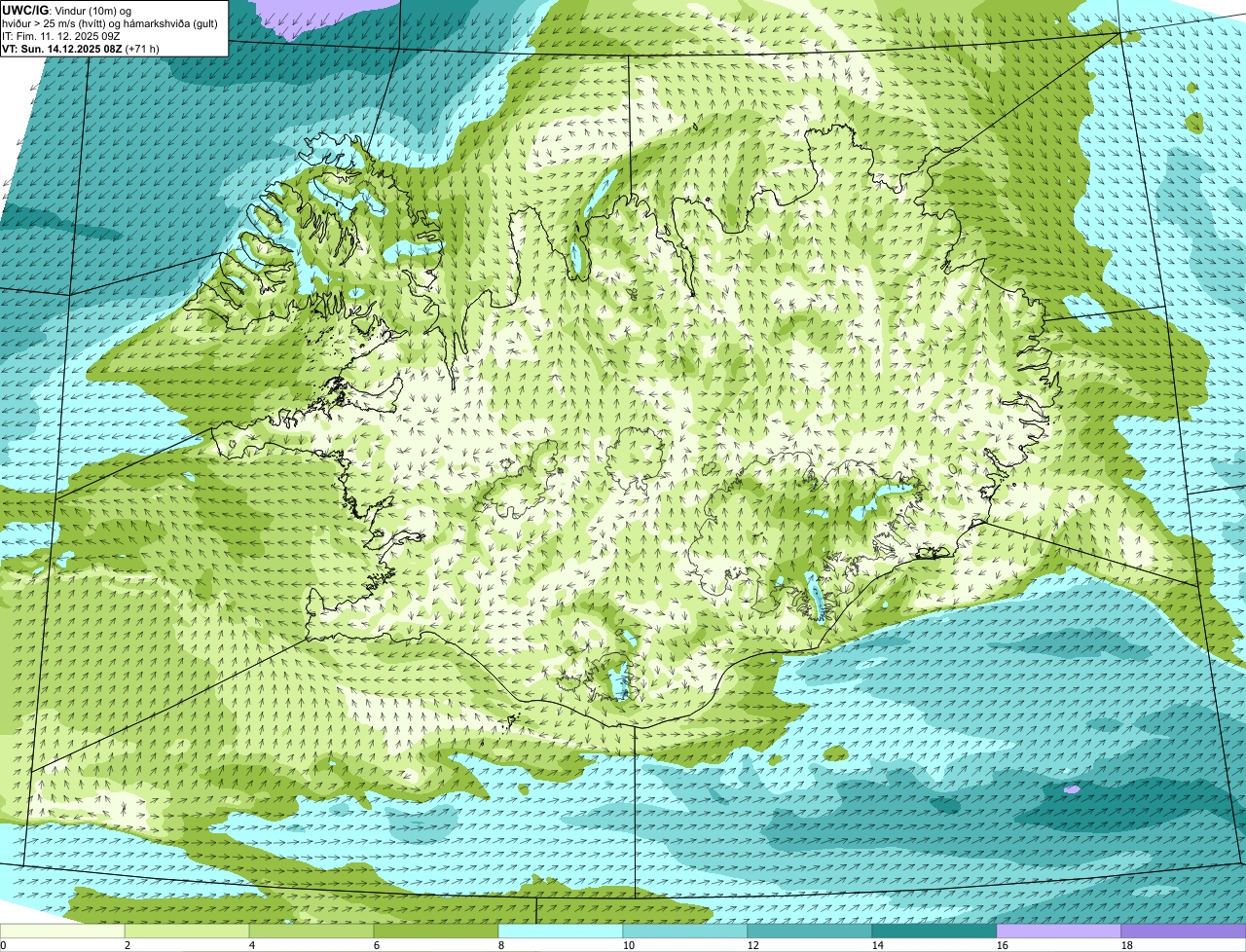Click the "UWC/IG: Vindur (10m) og" title line
The image size is (1246, 952).
pyautogui.click(x=66, y=10)
